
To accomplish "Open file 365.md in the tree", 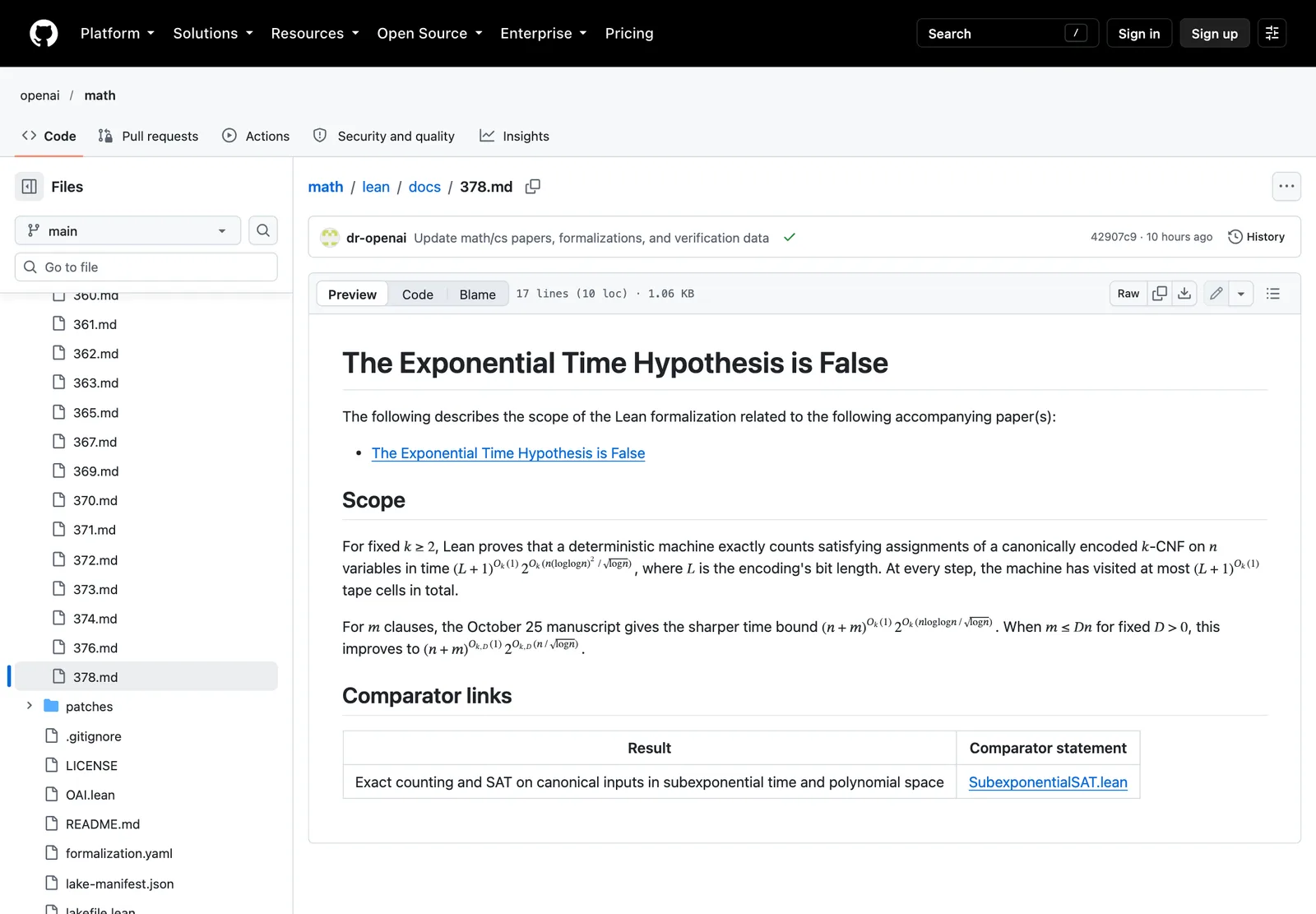I will click(x=95, y=413).
